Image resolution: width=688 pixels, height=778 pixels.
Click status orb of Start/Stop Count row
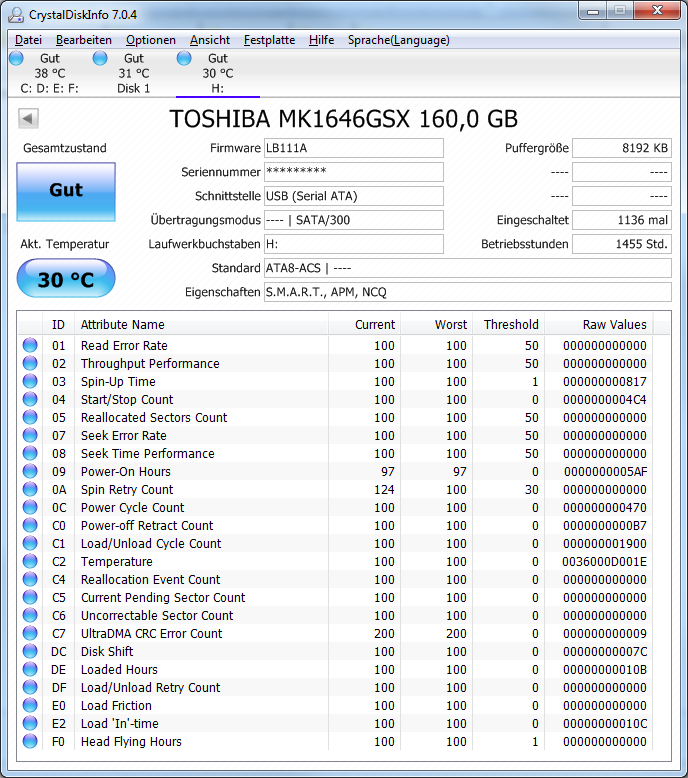(30, 399)
